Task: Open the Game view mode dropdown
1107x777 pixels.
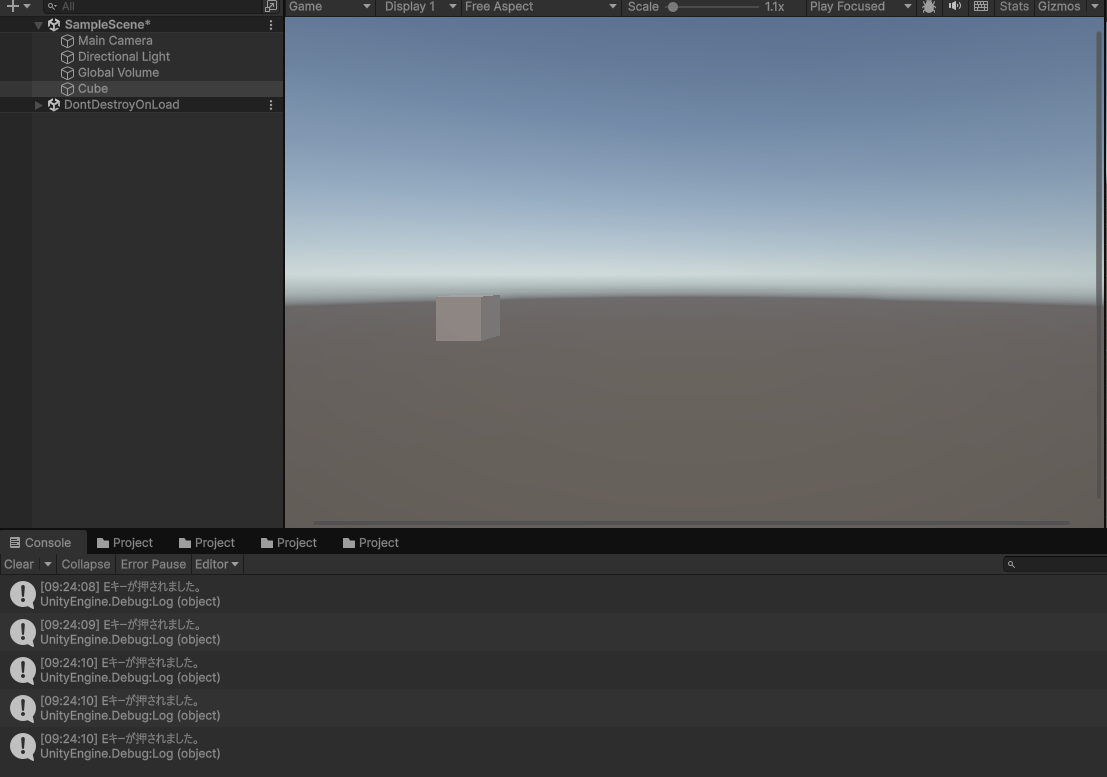Action: point(329,6)
